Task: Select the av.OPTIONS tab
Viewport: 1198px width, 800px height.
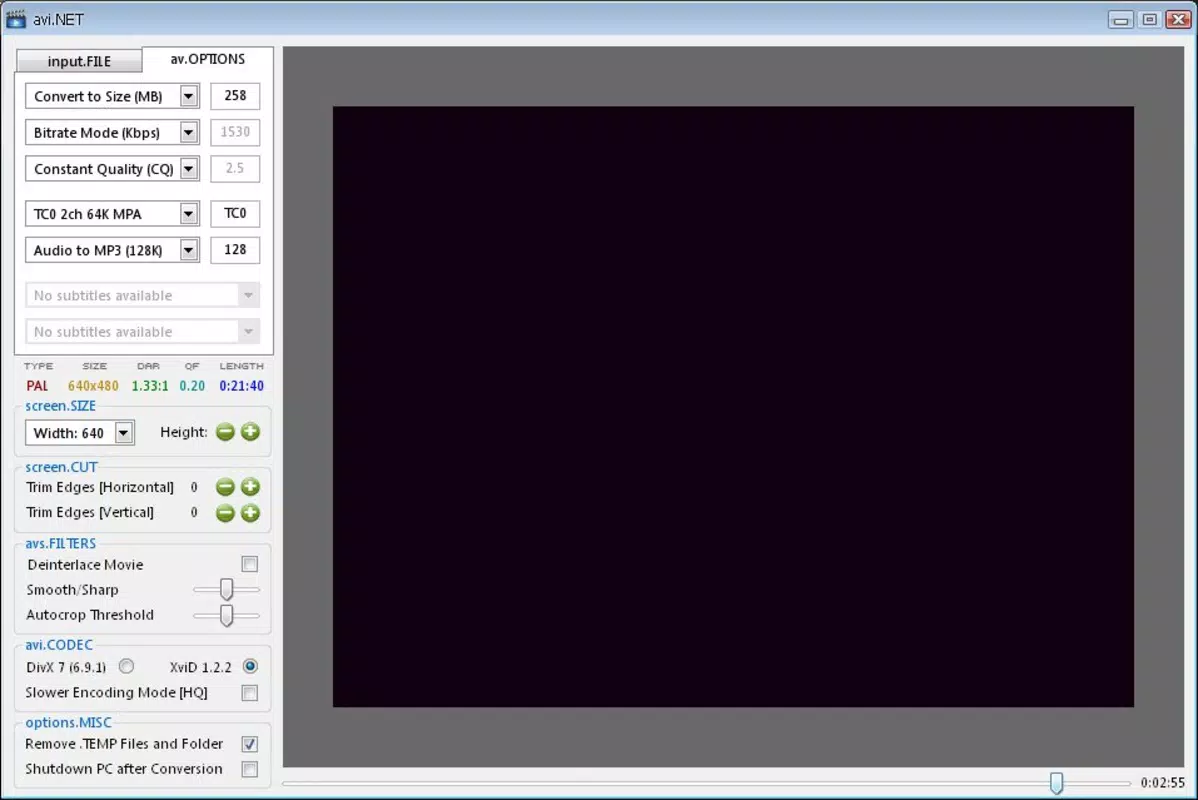Action: (207, 59)
